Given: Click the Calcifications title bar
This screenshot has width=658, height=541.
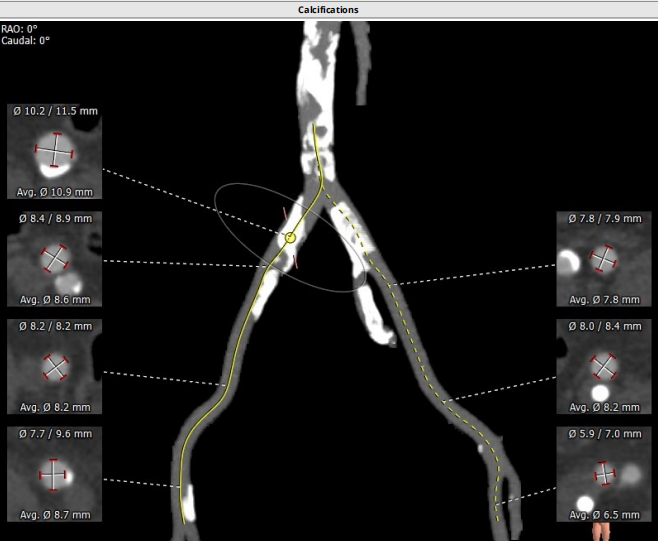Looking at the screenshot, I should pyautogui.click(x=328, y=9).
